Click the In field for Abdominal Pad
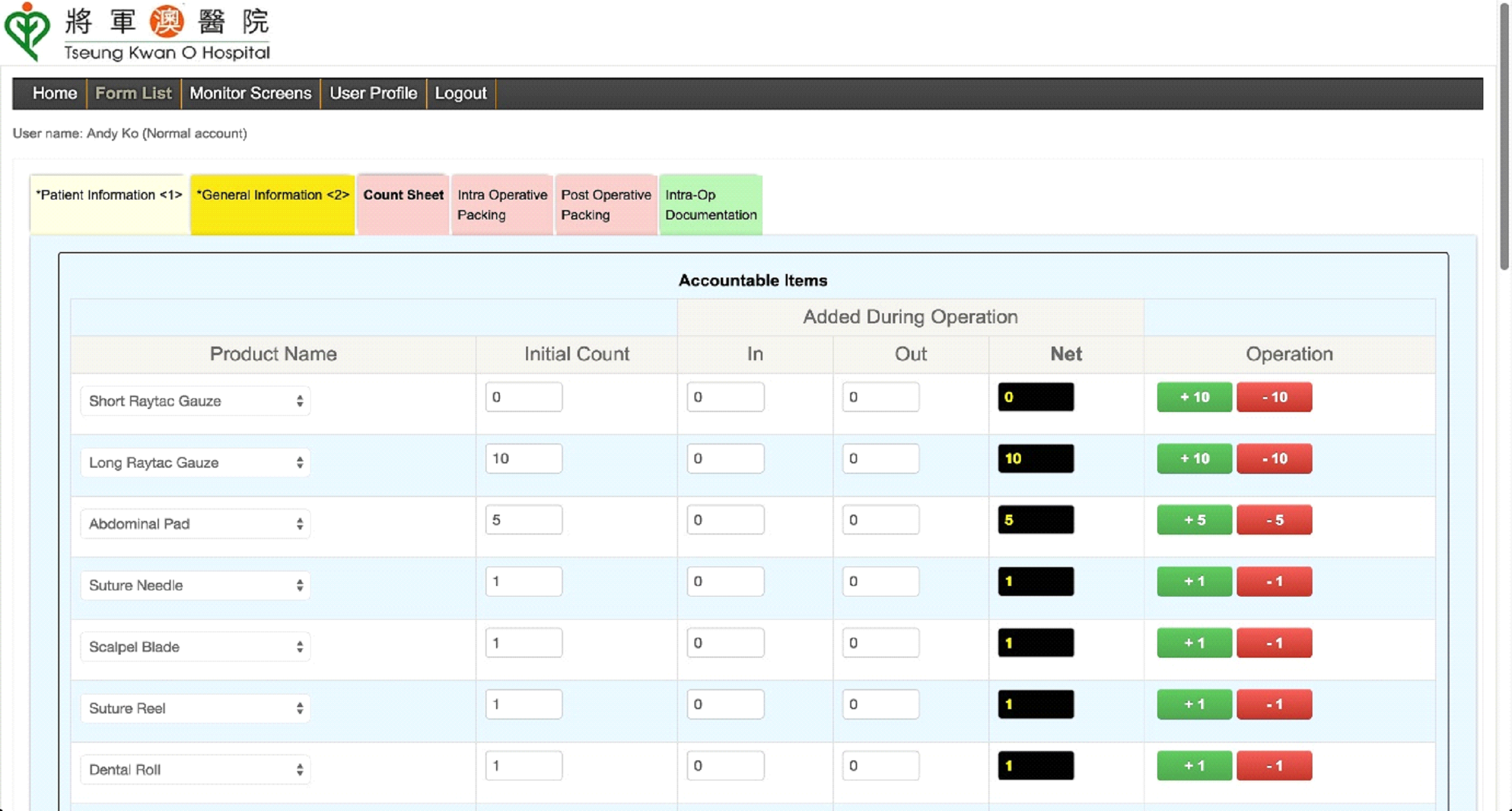The height and width of the screenshot is (811, 1512). [725, 520]
